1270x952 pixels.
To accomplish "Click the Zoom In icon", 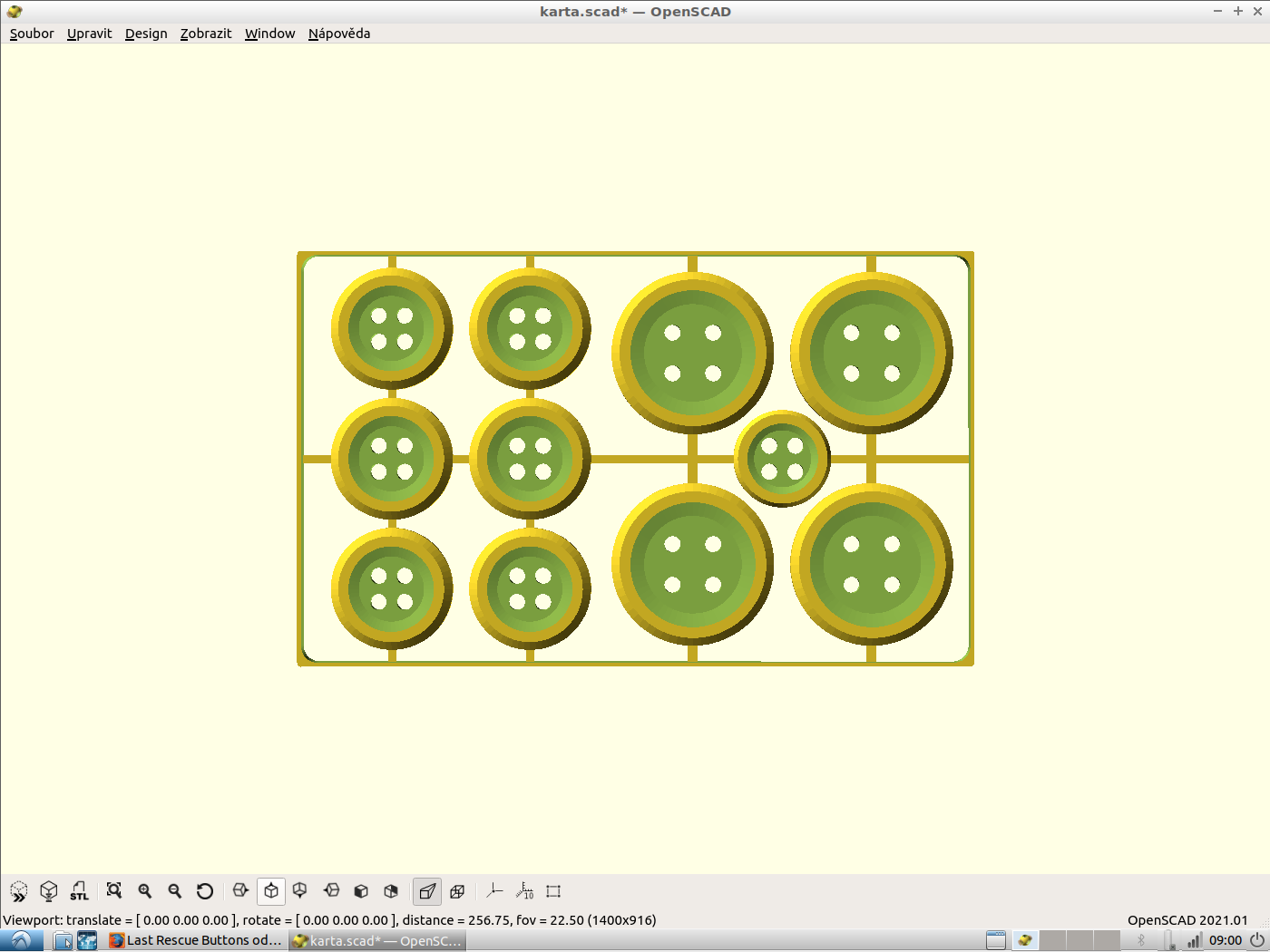I will coord(144,891).
